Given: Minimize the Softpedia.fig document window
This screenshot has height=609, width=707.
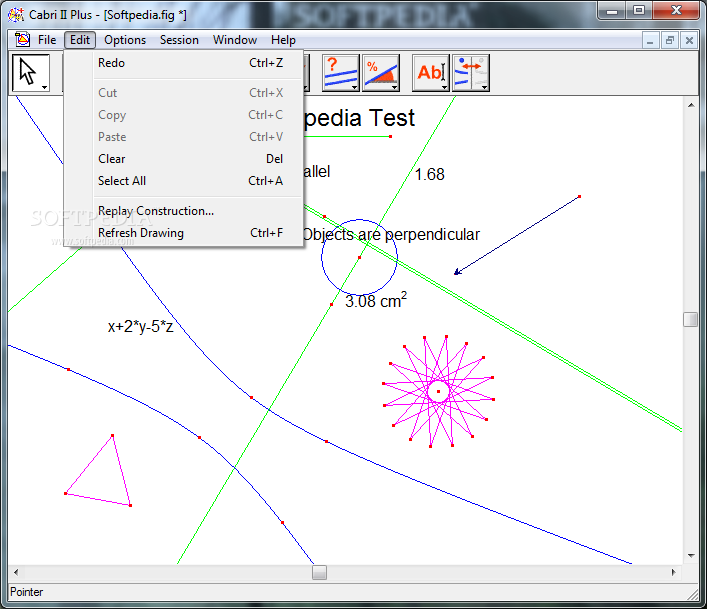Looking at the screenshot, I should tap(650, 41).
